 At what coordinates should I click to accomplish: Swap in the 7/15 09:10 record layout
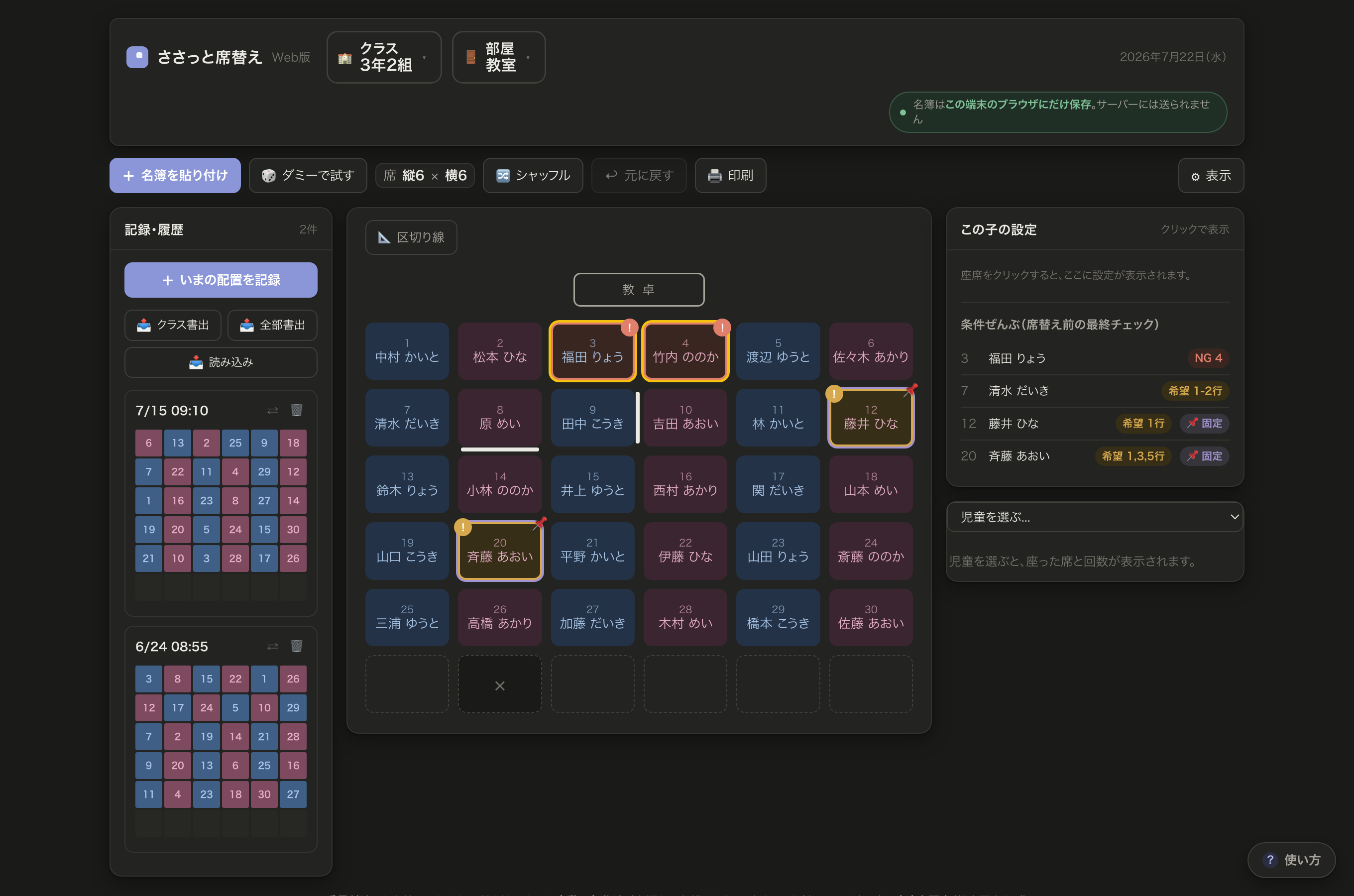pyautogui.click(x=272, y=410)
